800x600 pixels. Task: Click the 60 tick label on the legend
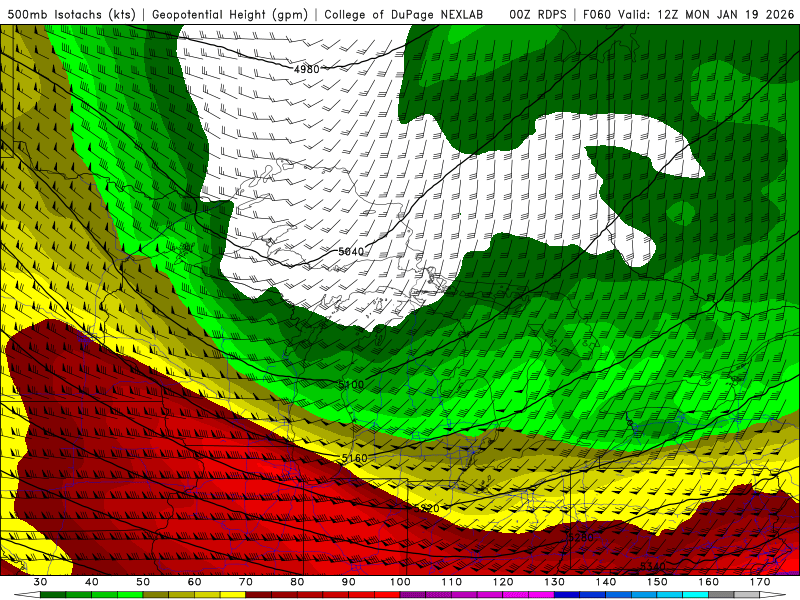pyautogui.click(x=194, y=582)
